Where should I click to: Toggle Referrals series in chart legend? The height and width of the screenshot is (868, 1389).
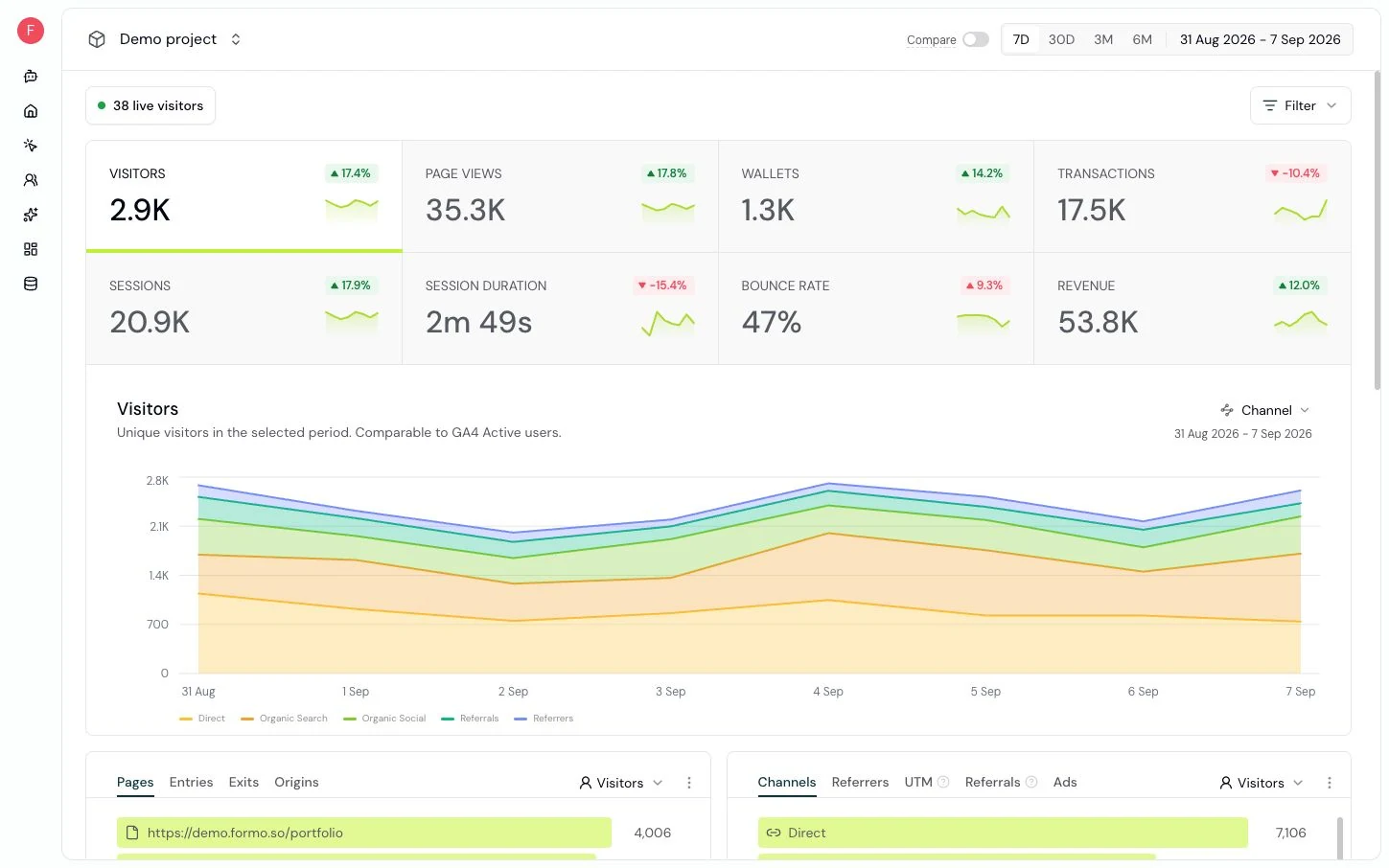tap(470, 719)
